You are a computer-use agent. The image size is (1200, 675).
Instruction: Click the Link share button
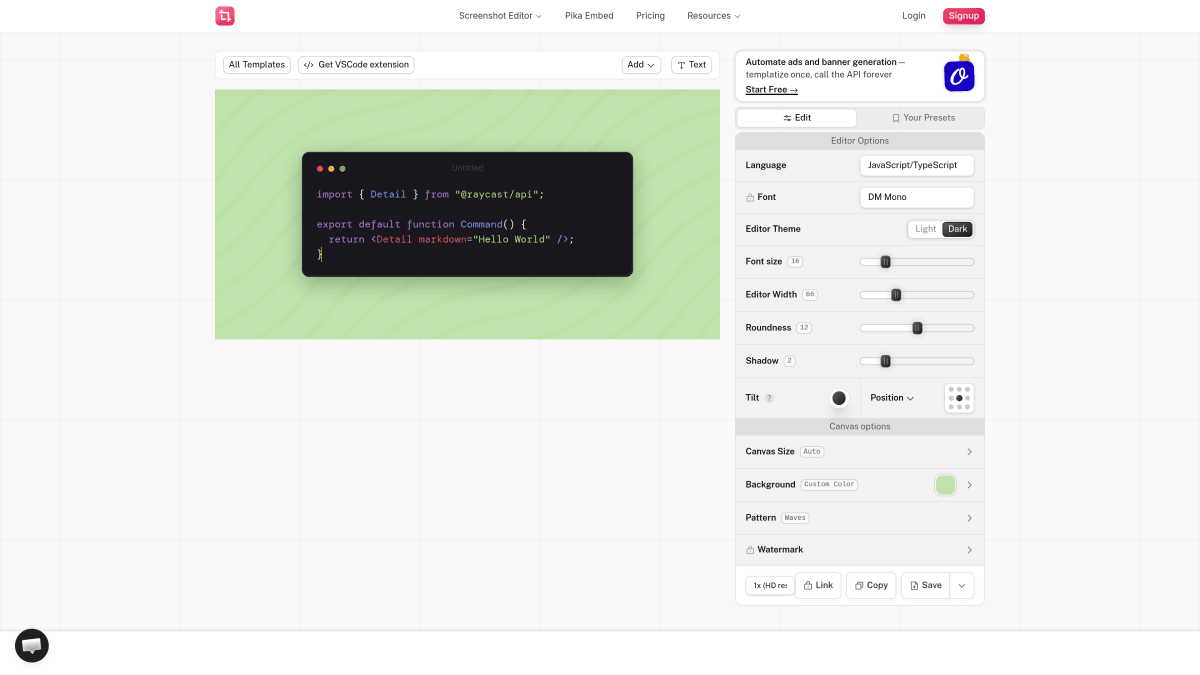818,586
